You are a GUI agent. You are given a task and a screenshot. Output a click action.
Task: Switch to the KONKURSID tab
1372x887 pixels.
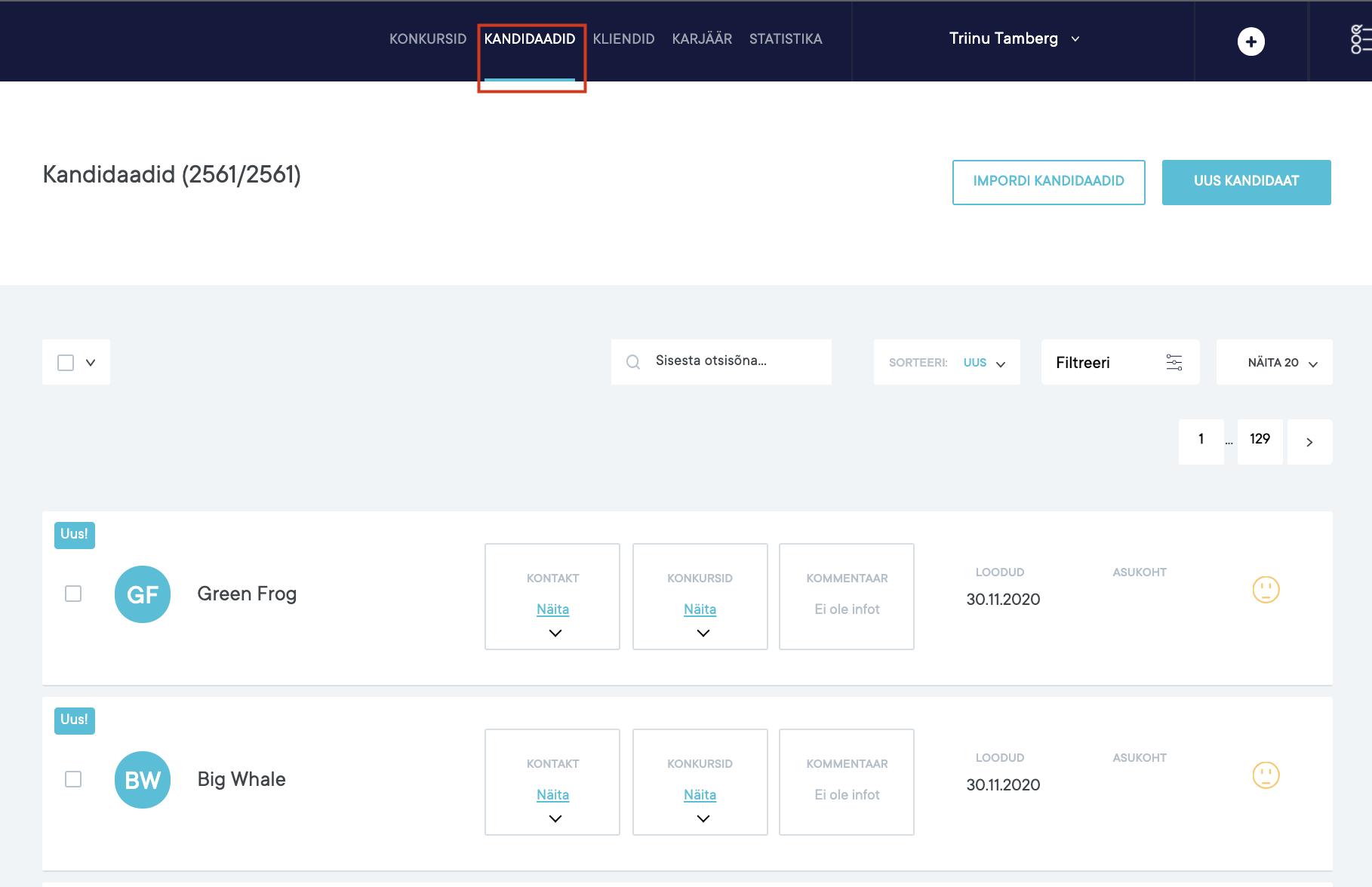click(428, 39)
